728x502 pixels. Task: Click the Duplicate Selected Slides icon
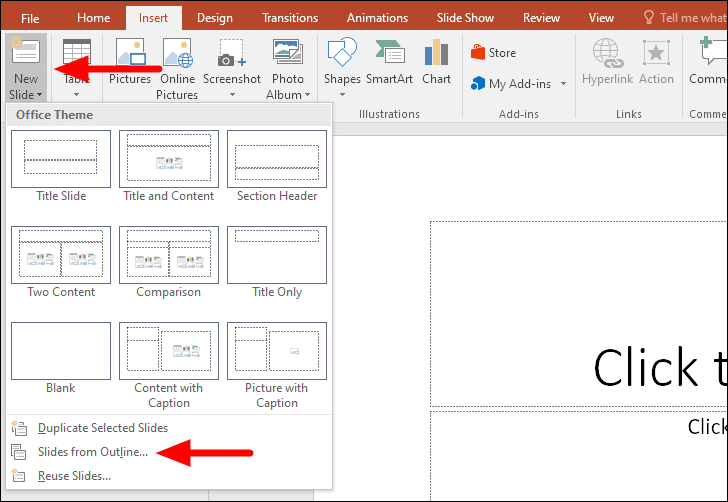click(19, 428)
